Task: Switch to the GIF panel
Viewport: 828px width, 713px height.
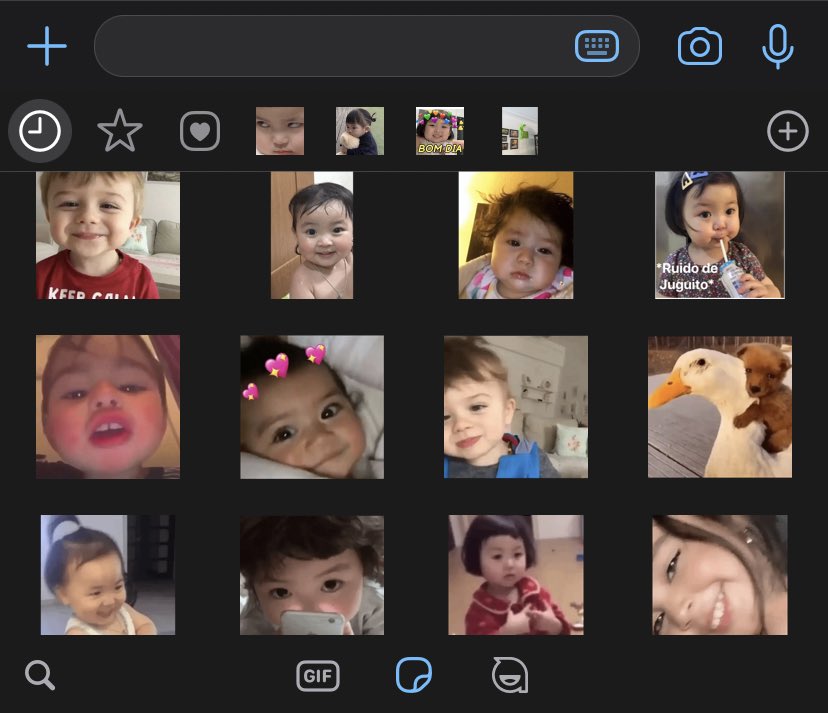Action: [x=318, y=676]
